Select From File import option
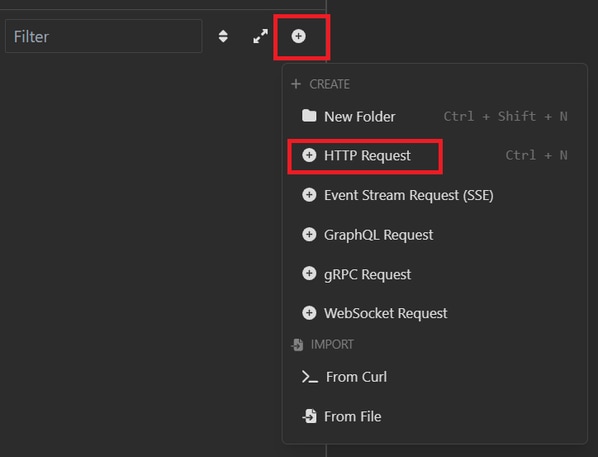598x457 pixels. pos(435,416)
